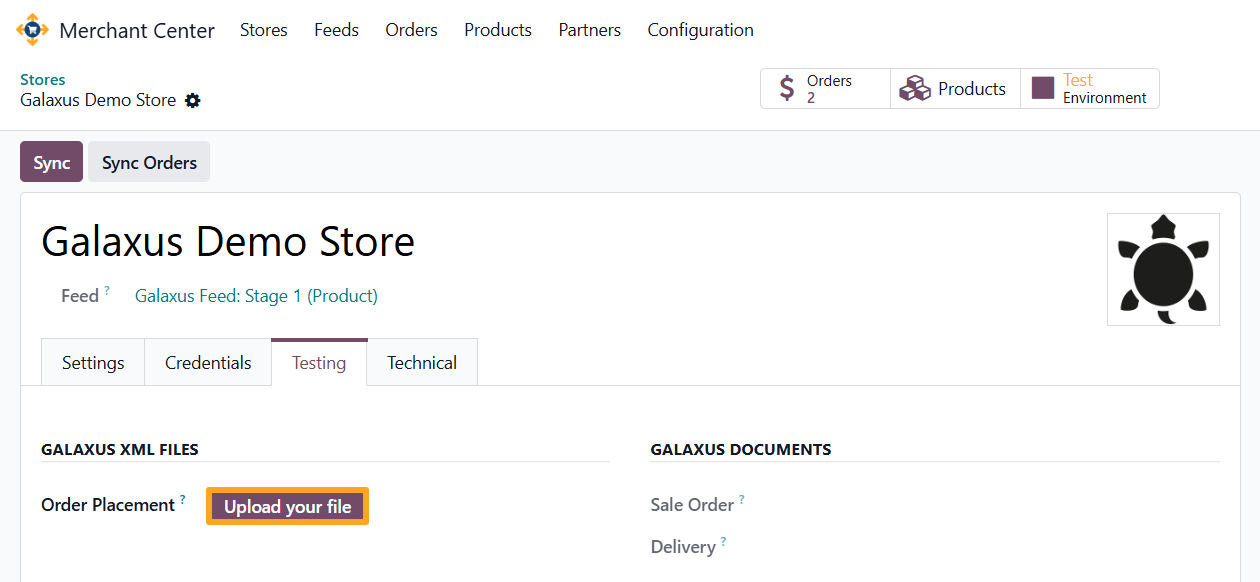The height and width of the screenshot is (582, 1260).
Task: Click the Feed field label
Action: click(80, 296)
